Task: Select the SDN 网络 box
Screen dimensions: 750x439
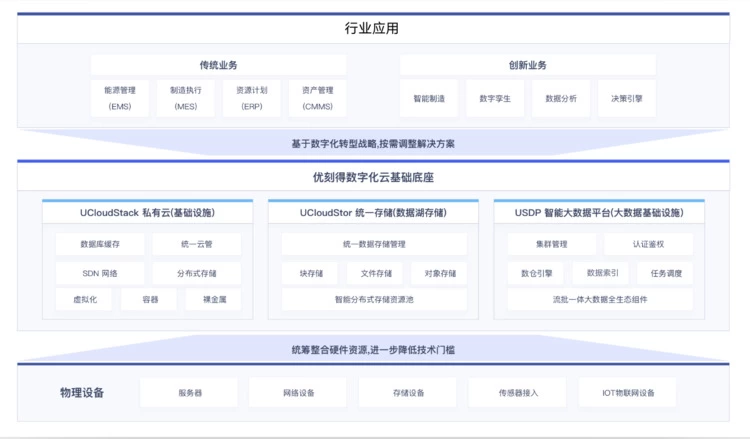Action: [99, 273]
